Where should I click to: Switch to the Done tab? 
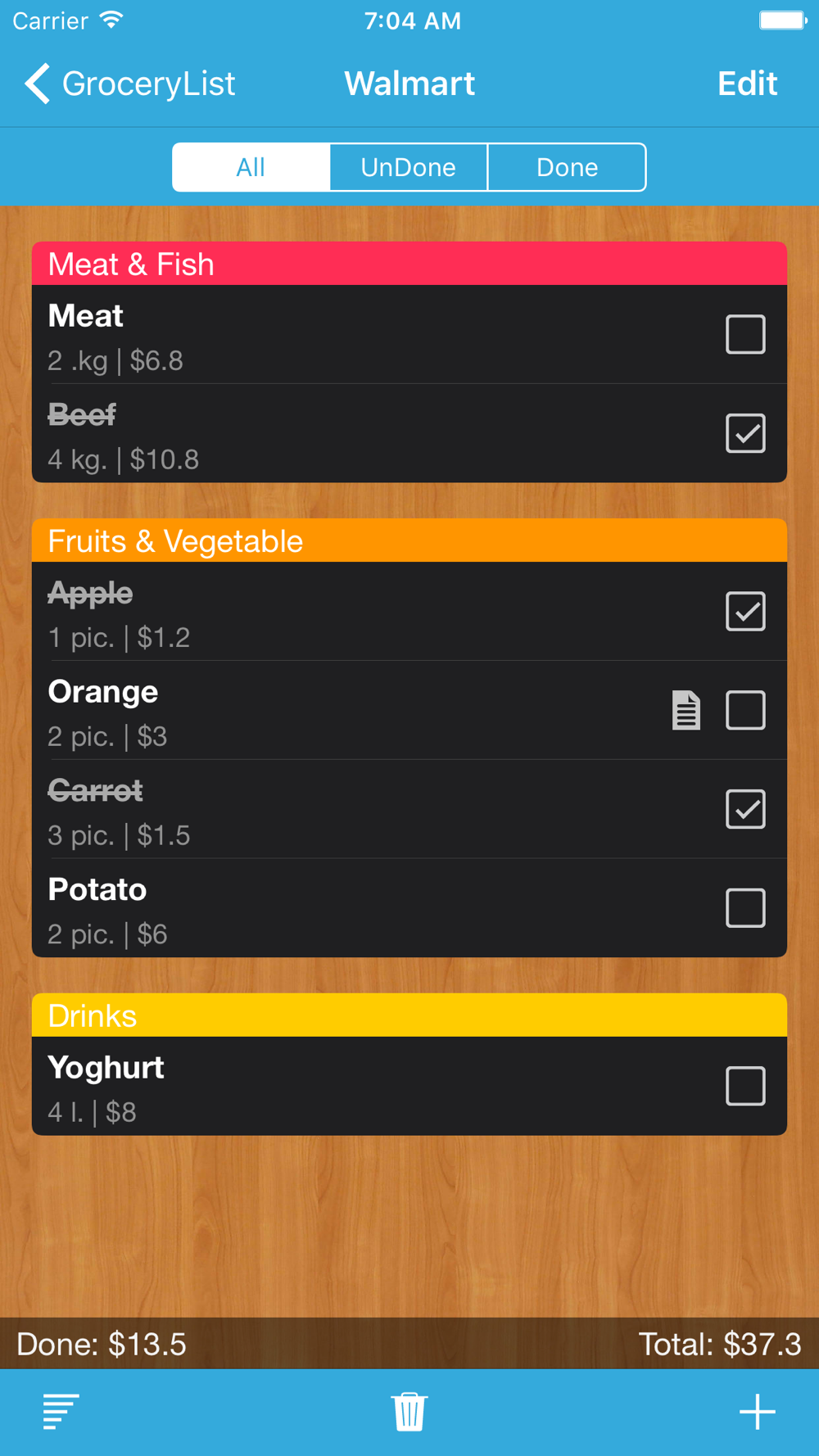coord(567,167)
